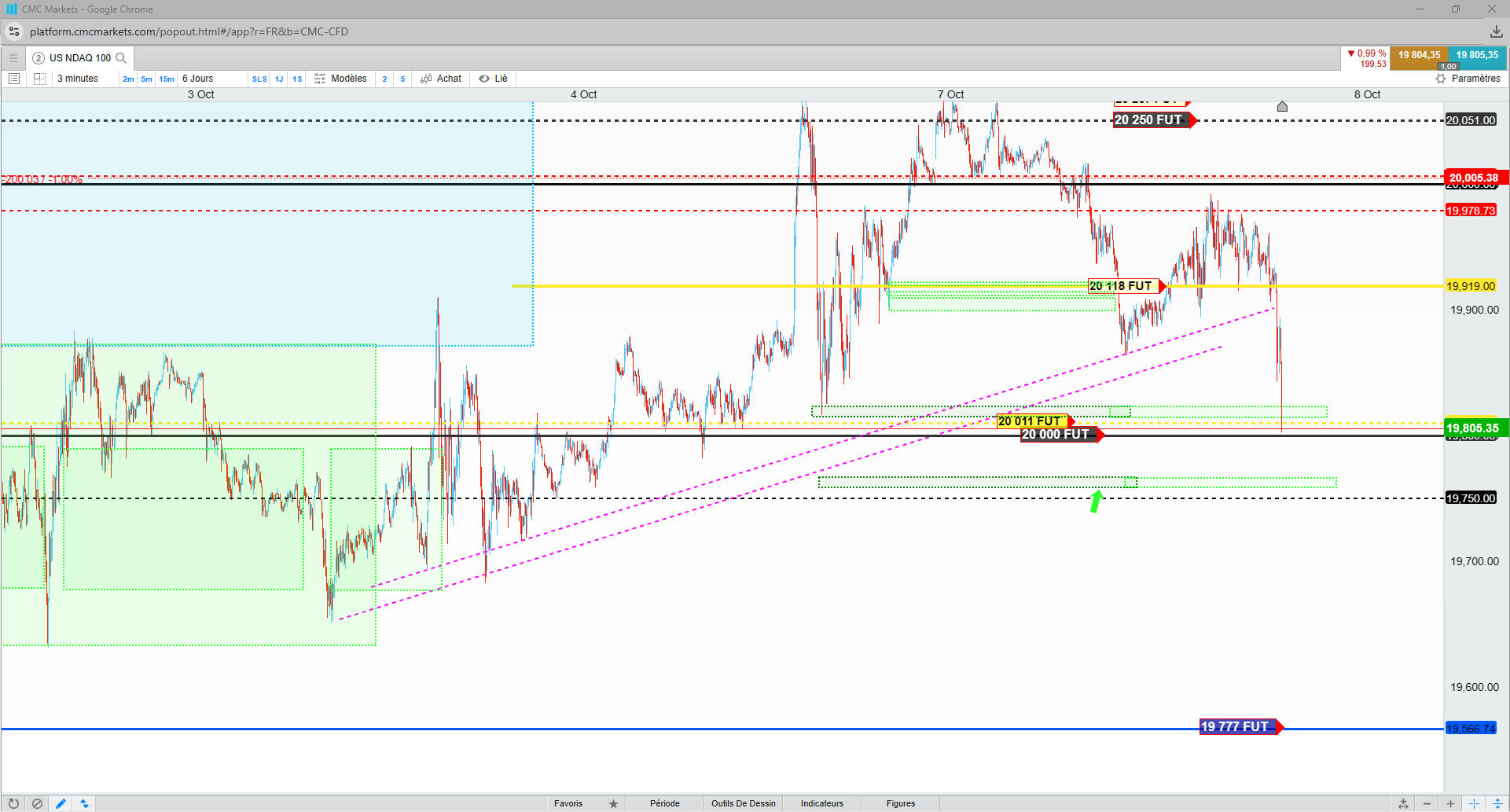Click the house marker icon above chart
1510x812 pixels.
(x=1282, y=106)
